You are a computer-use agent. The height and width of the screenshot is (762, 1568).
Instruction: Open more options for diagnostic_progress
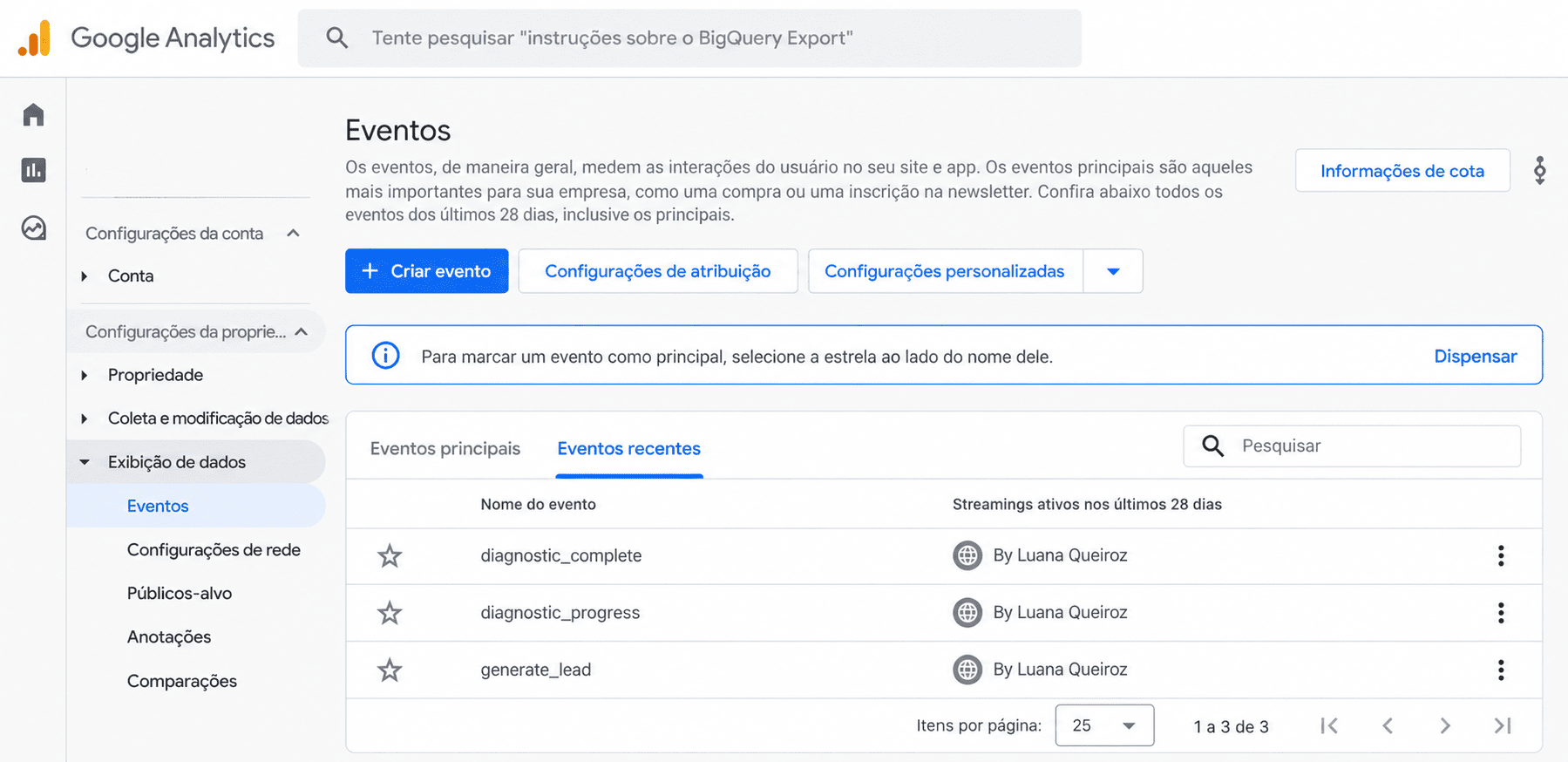point(1500,613)
